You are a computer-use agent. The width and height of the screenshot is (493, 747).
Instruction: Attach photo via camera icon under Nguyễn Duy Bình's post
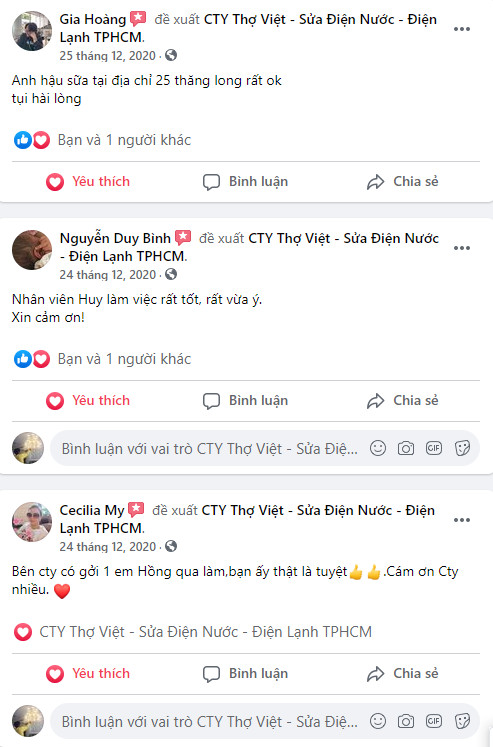coord(406,448)
